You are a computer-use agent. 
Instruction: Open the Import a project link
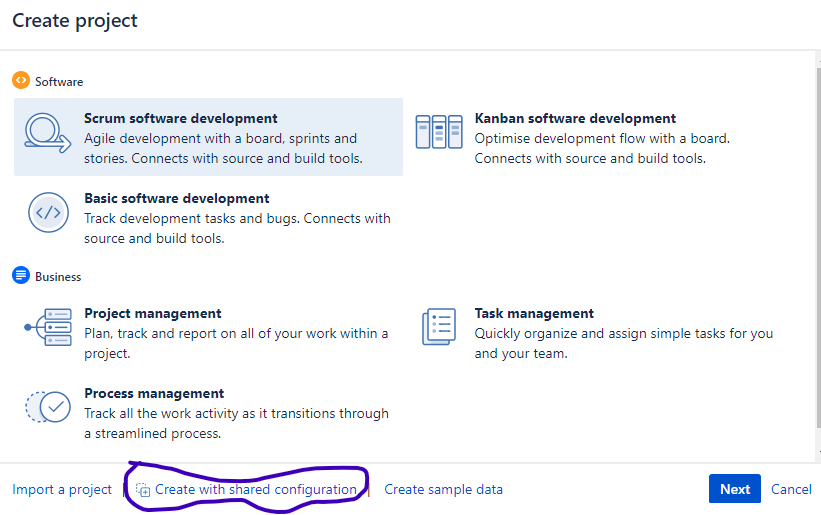point(62,489)
